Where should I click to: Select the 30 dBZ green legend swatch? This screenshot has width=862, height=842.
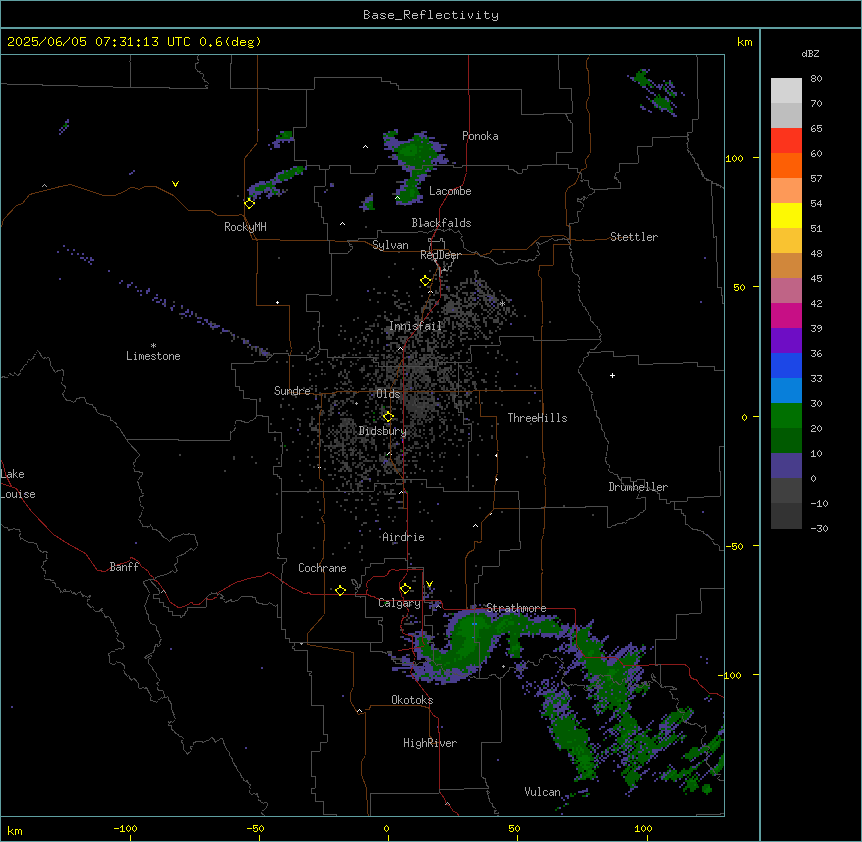786,416
